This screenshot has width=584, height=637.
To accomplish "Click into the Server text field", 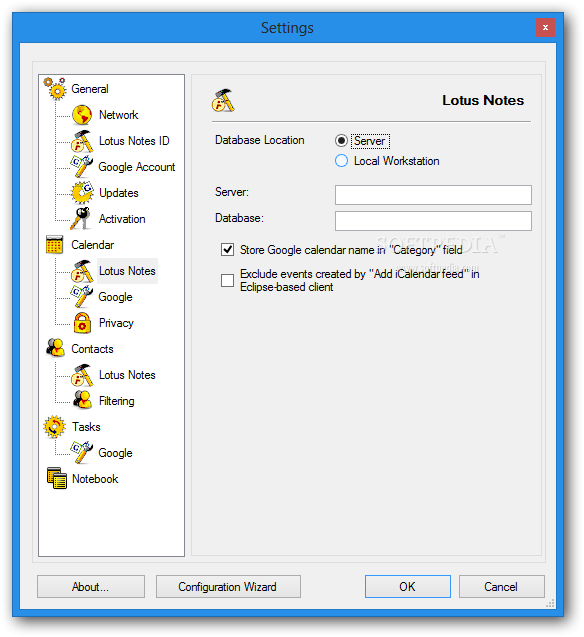I will (x=433, y=195).
